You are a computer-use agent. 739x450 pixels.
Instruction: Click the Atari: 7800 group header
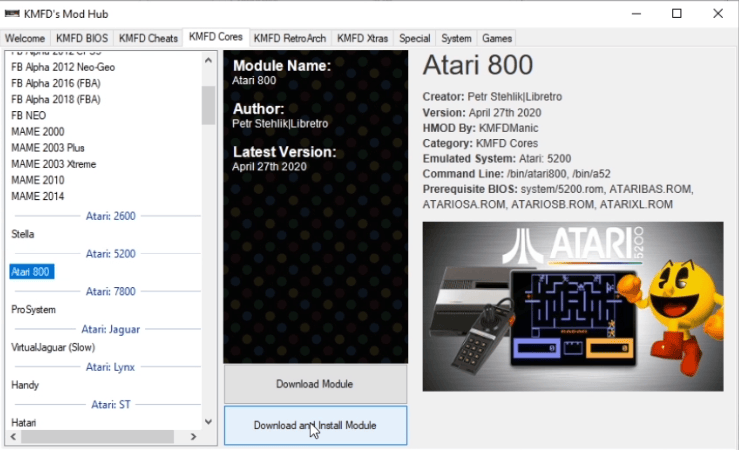click(x=110, y=292)
